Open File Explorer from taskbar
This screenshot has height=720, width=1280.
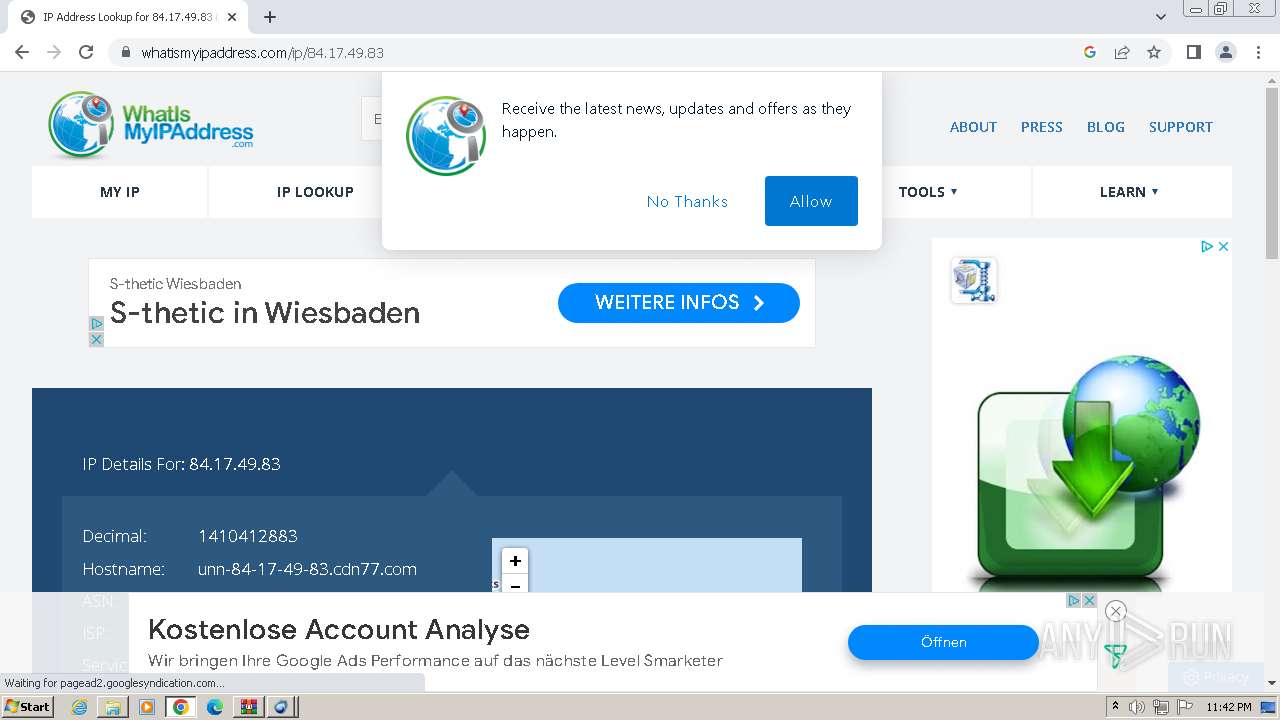pos(113,707)
